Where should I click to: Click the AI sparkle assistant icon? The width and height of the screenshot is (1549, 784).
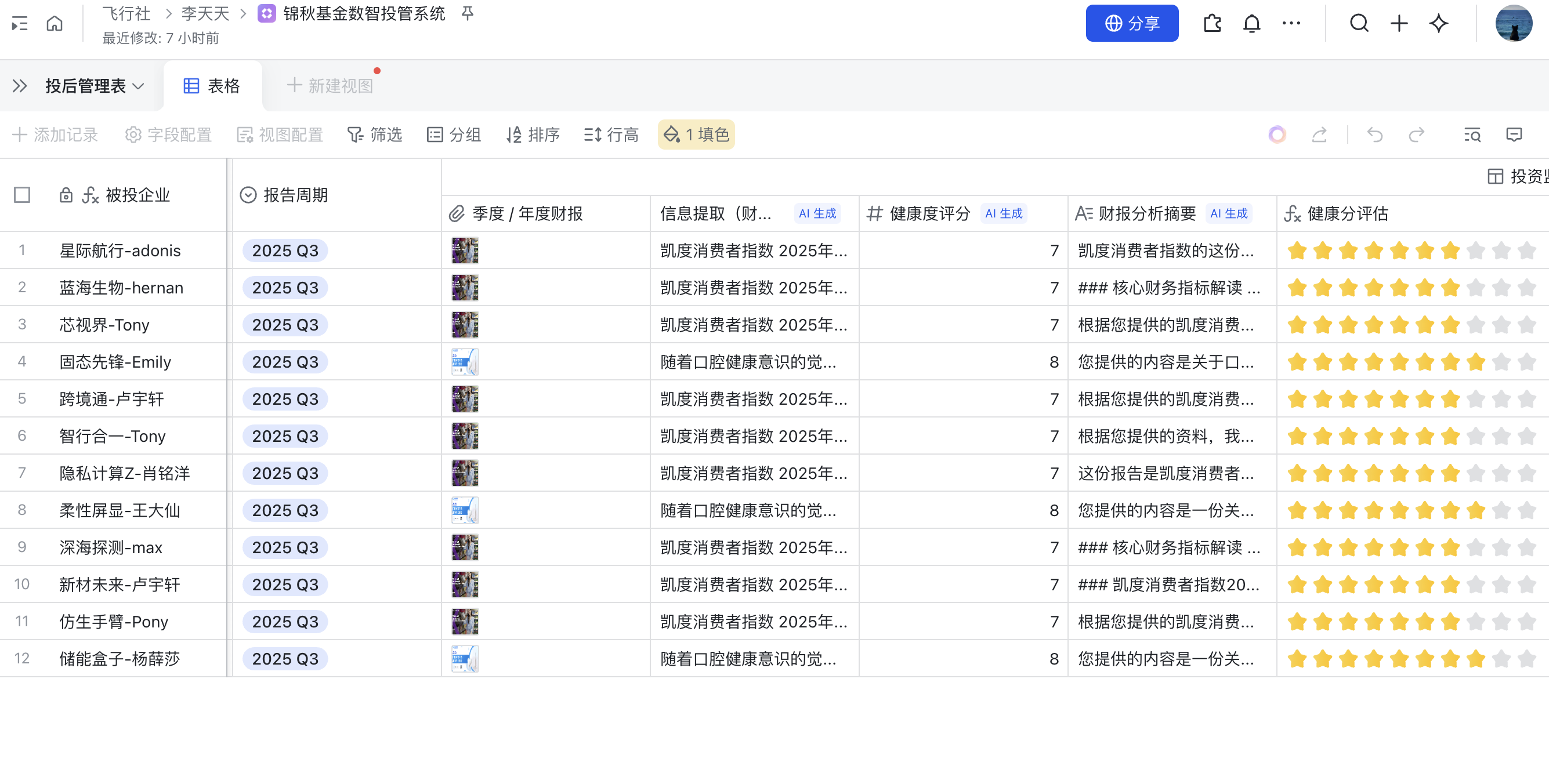(x=1439, y=23)
